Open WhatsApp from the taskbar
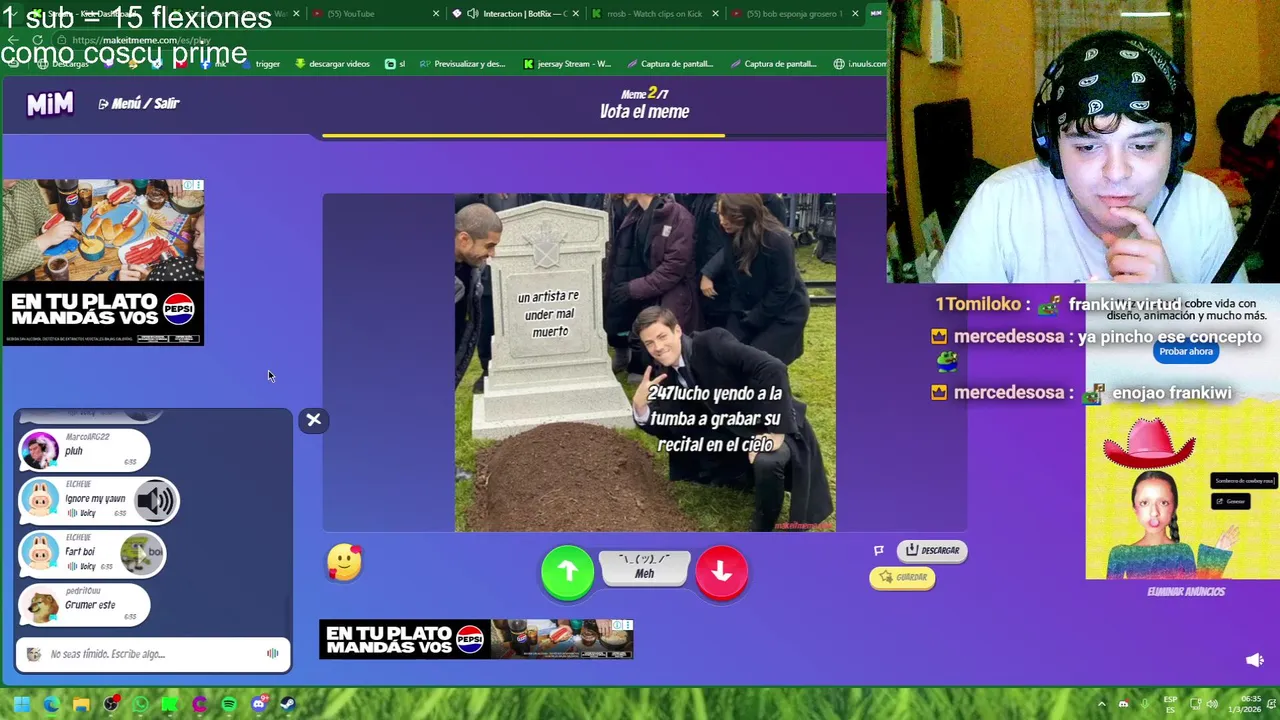1280x720 pixels. tap(140, 705)
